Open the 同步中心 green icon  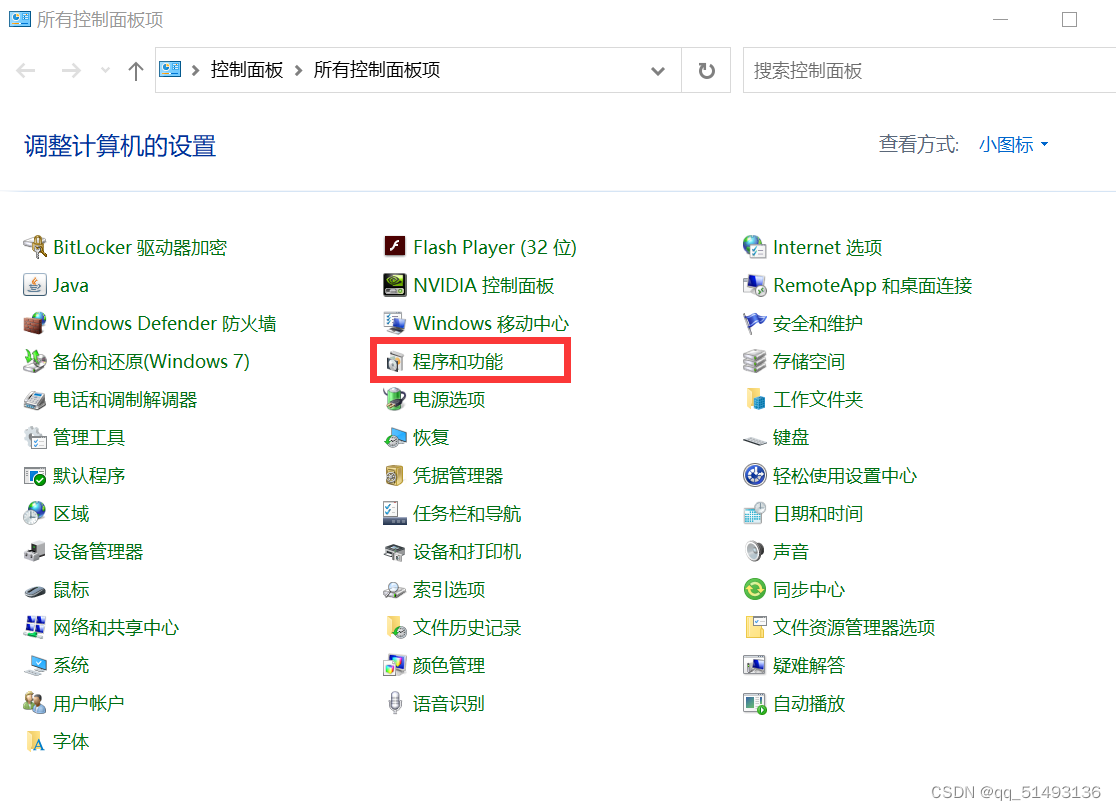tap(754, 589)
